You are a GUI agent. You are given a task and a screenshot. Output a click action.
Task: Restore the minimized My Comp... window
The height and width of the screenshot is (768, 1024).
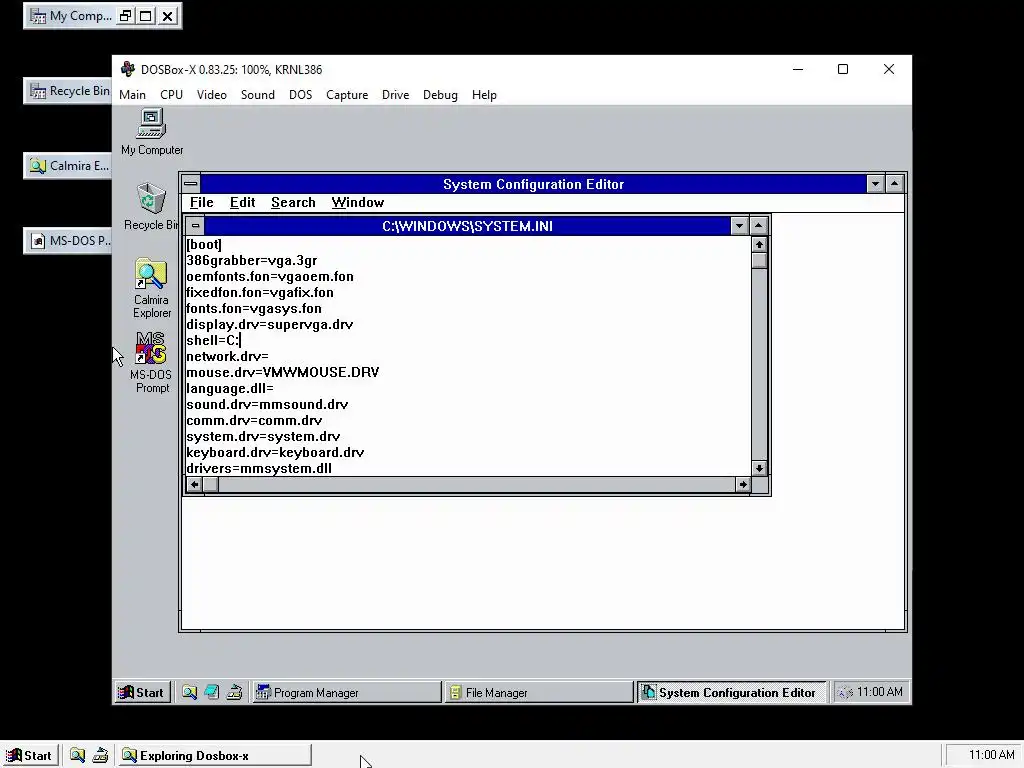(x=125, y=16)
